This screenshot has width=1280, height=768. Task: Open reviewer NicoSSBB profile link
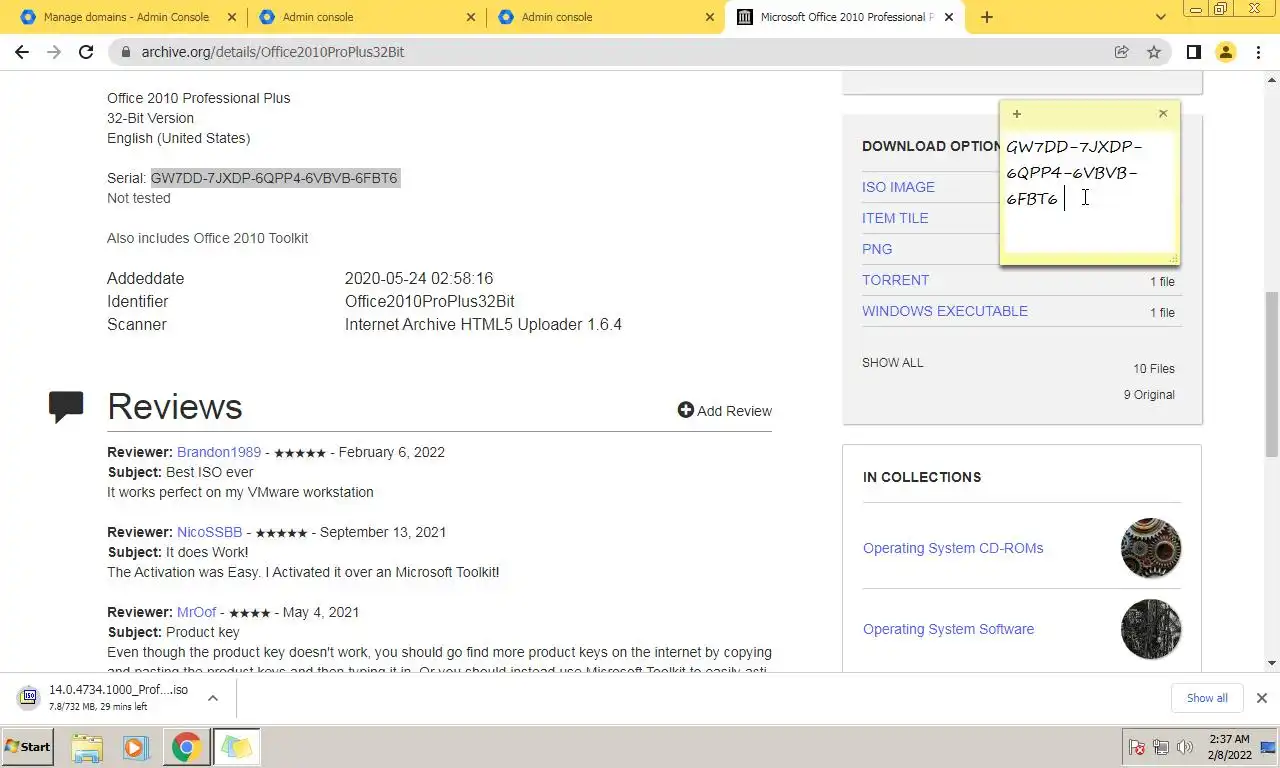point(210,532)
